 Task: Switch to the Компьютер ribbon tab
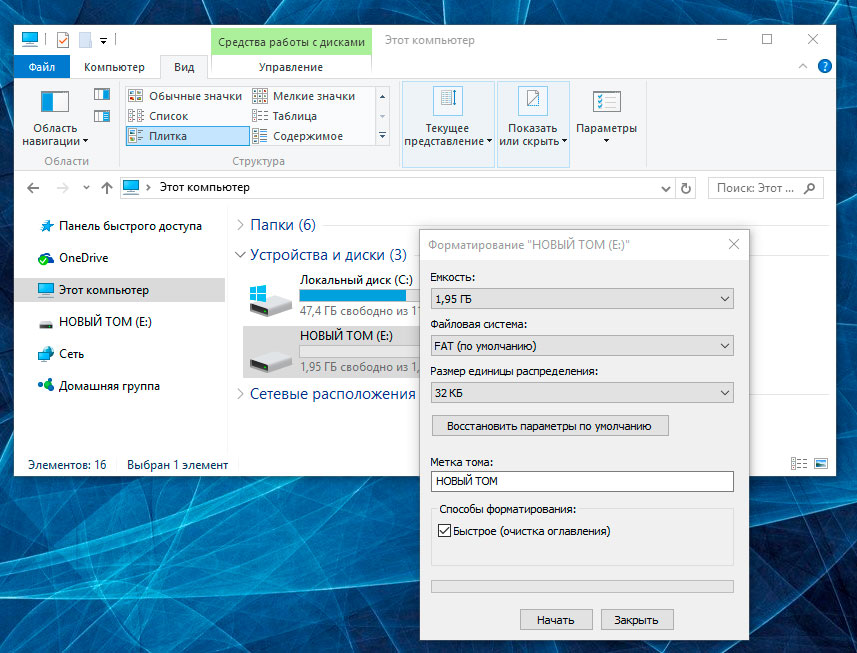[x=114, y=67]
